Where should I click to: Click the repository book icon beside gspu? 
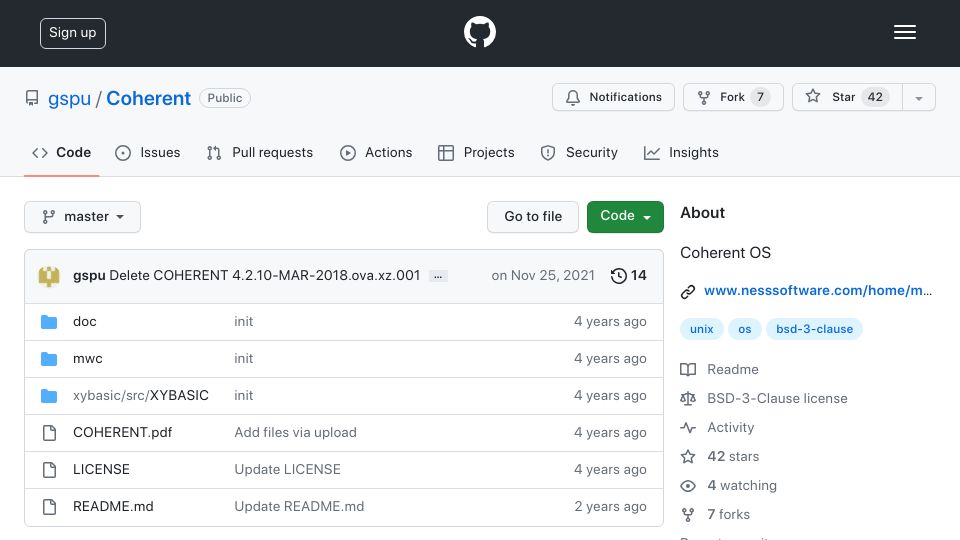(x=32, y=98)
